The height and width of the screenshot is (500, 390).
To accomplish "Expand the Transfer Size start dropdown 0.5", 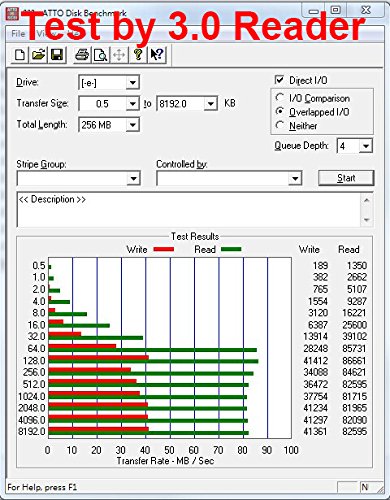I will pos(132,104).
